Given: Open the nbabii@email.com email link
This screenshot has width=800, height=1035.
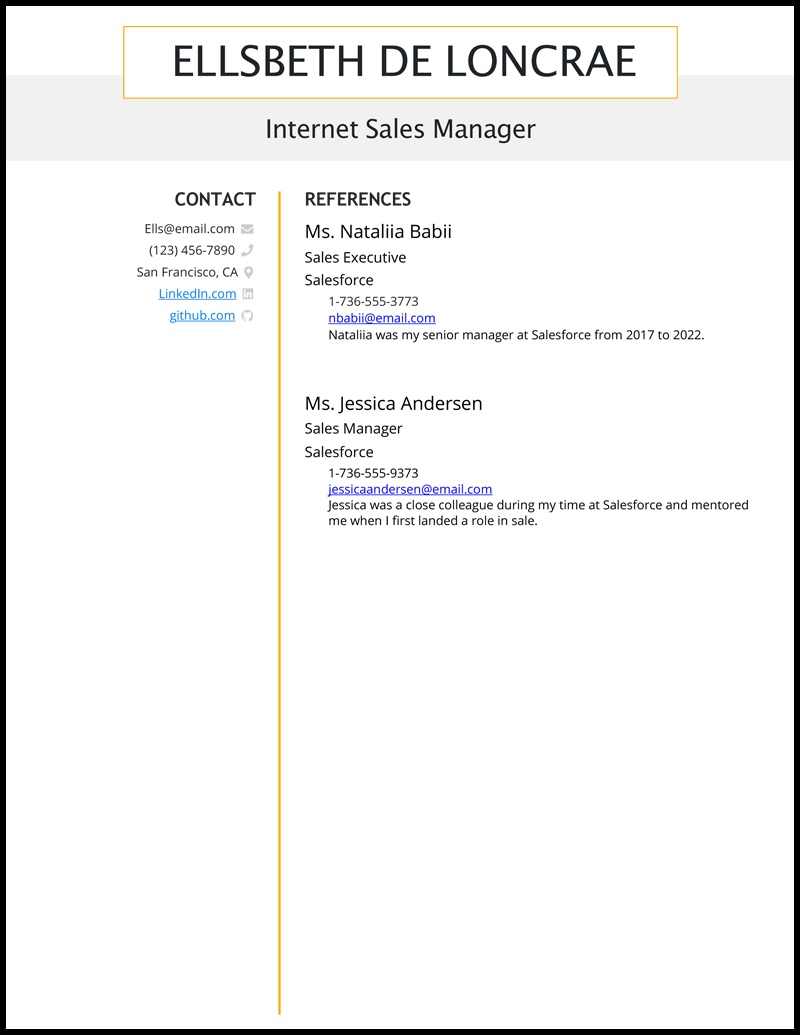Looking at the screenshot, I should point(382,318).
